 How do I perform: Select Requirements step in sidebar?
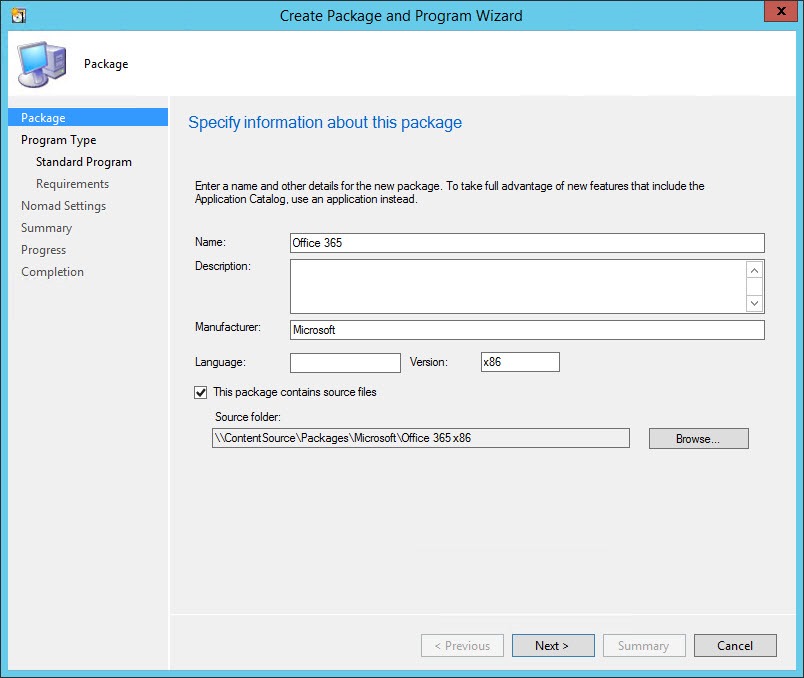tap(72, 184)
